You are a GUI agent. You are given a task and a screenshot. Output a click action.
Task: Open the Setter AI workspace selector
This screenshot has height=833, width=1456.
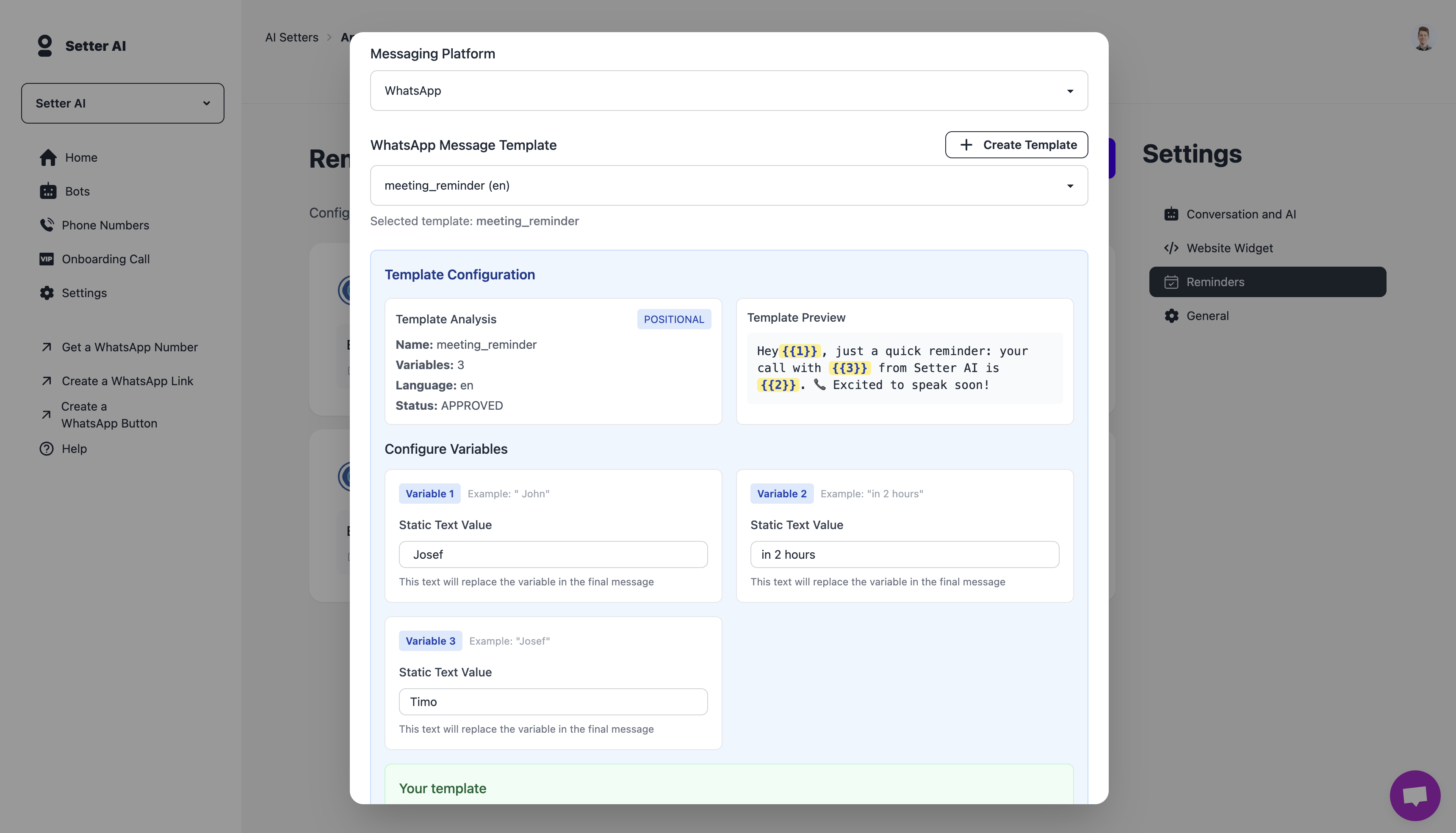pyautogui.click(x=122, y=103)
